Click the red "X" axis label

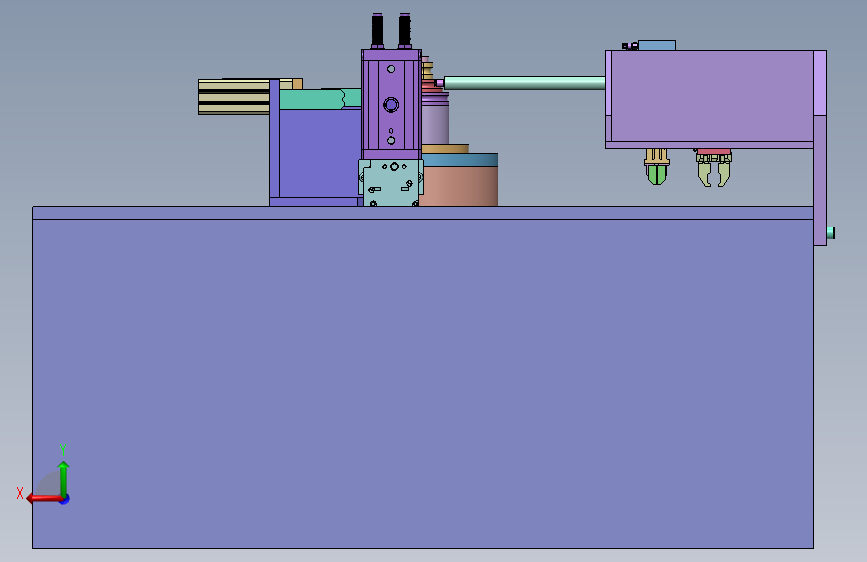click(20, 493)
